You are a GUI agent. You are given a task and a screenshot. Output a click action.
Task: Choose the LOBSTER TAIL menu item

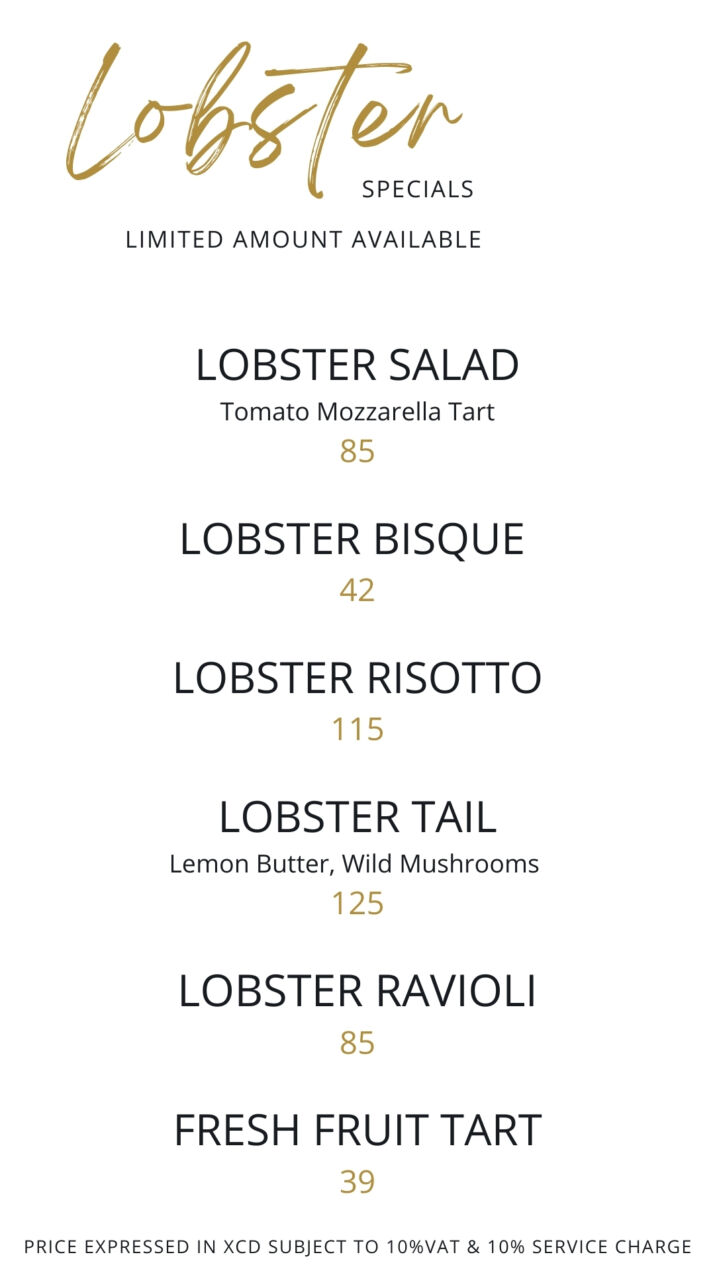pos(357,817)
